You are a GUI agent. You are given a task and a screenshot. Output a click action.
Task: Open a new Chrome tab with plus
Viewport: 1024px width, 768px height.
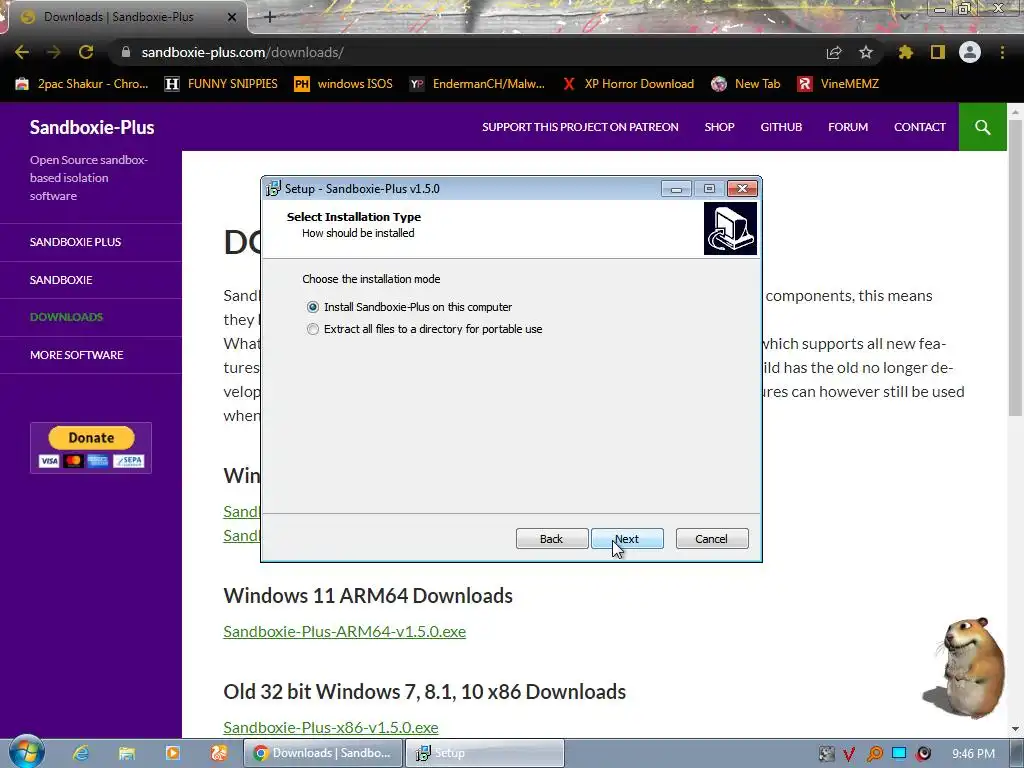(x=270, y=17)
